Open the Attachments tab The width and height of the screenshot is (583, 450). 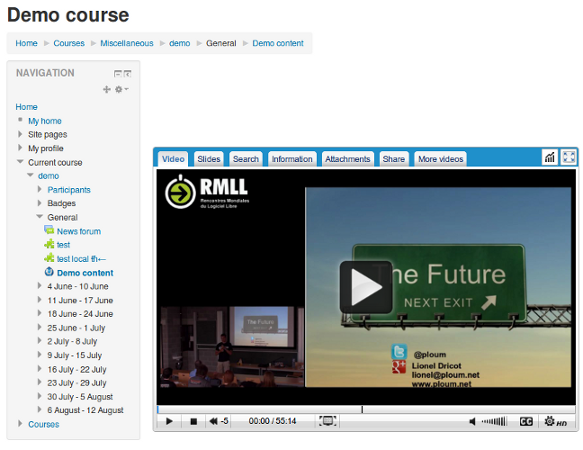click(348, 159)
